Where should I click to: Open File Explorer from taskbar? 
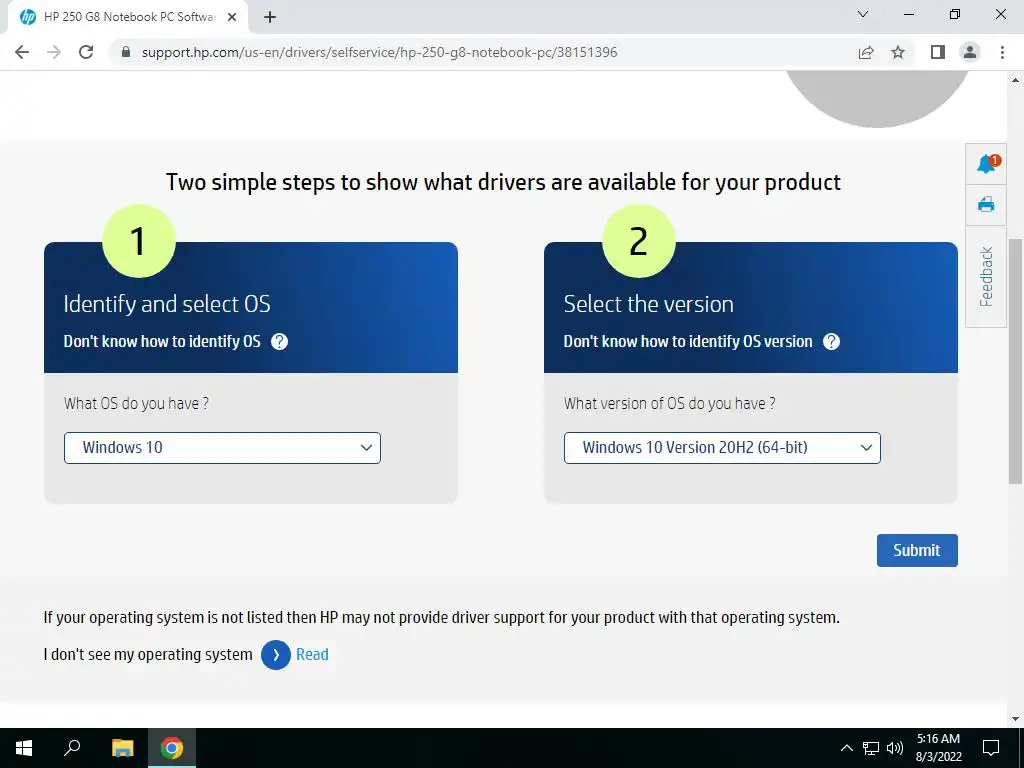point(122,748)
